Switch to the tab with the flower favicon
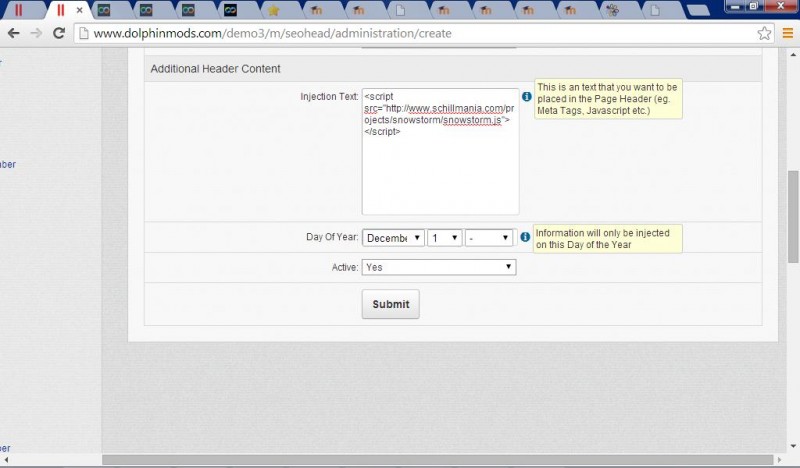 (x=613, y=10)
